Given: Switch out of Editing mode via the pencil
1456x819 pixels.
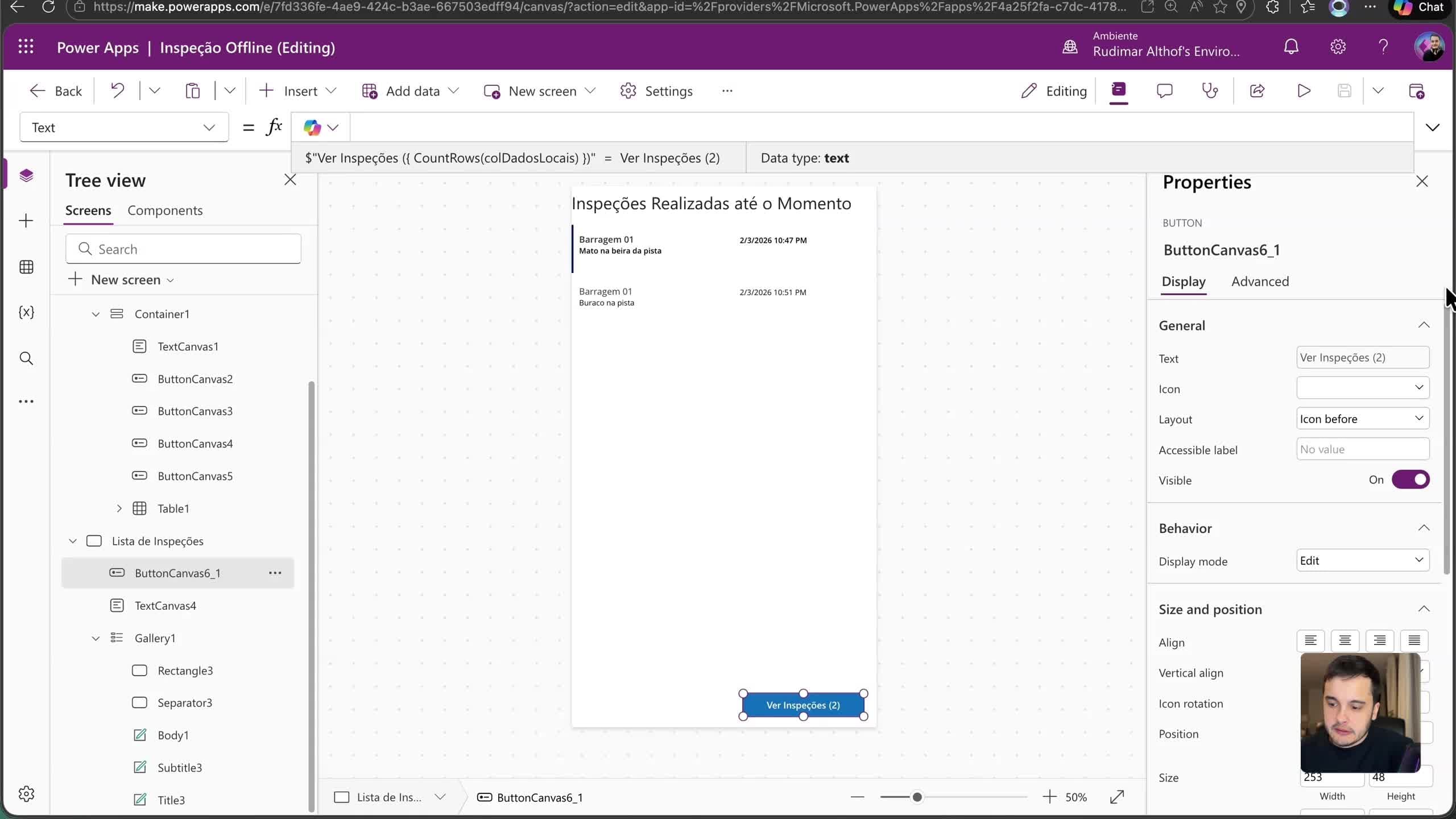Looking at the screenshot, I should [x=1029, y=91].
